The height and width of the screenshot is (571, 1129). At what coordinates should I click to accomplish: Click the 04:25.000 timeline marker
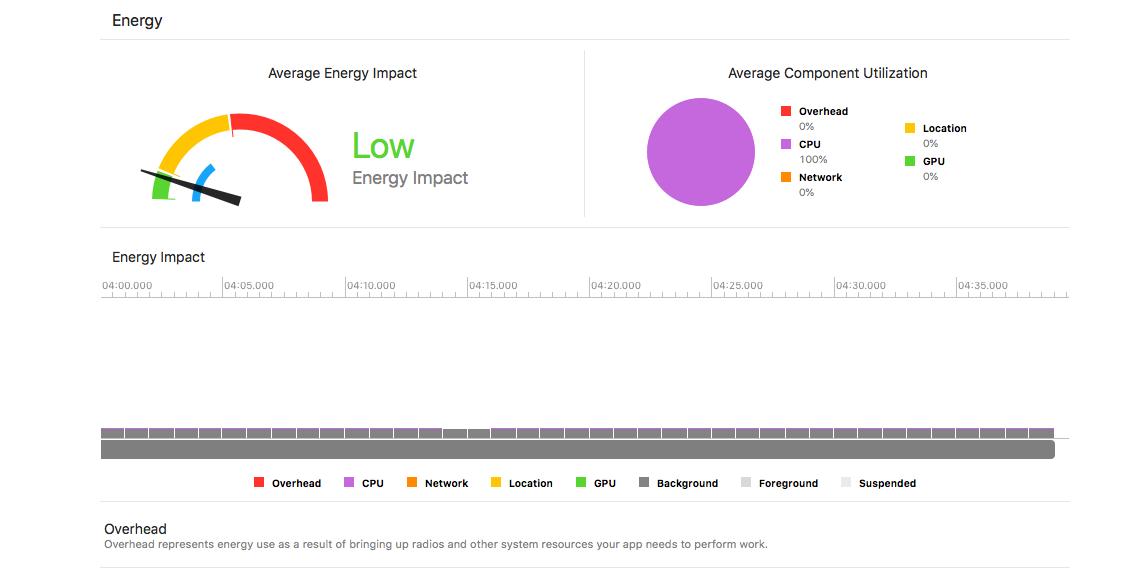pyautogui.click(x=737, y=285)
